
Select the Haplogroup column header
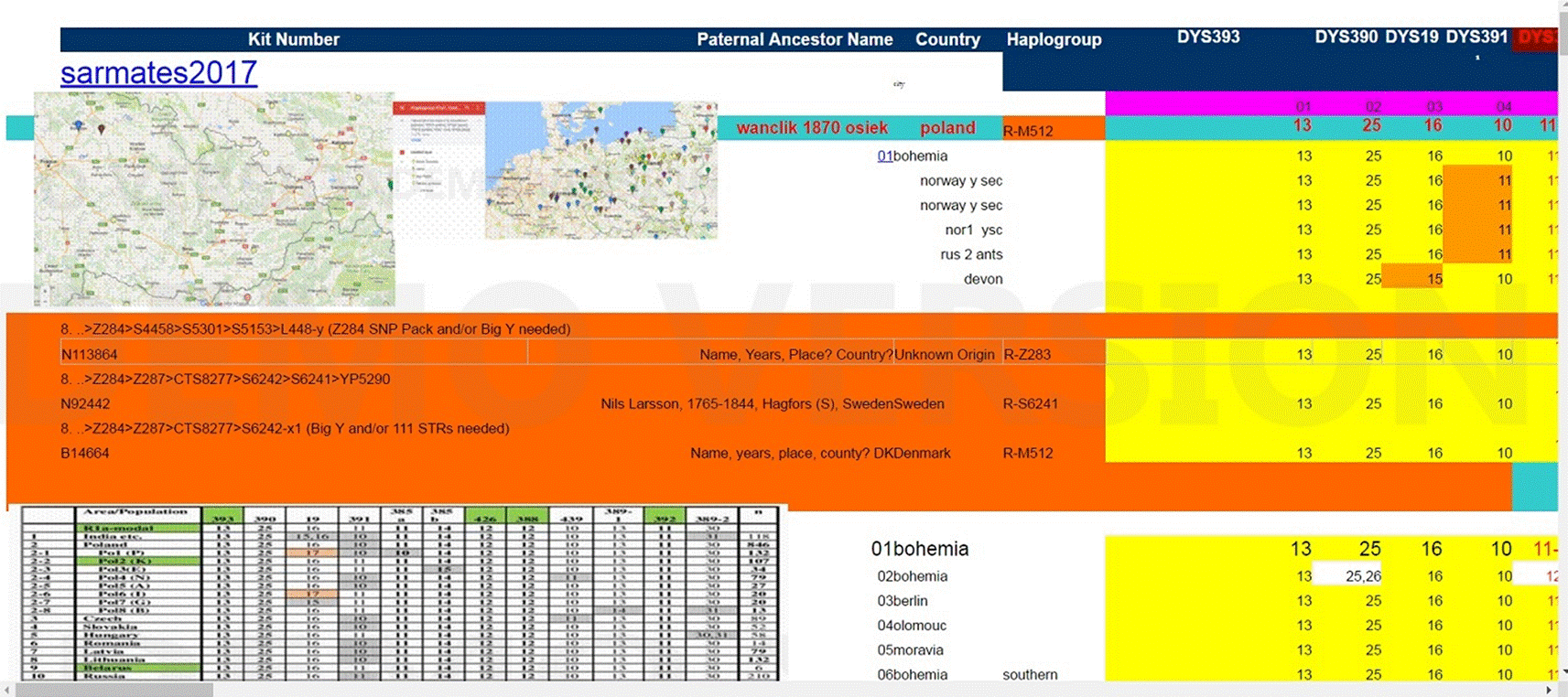[1054, 39]
